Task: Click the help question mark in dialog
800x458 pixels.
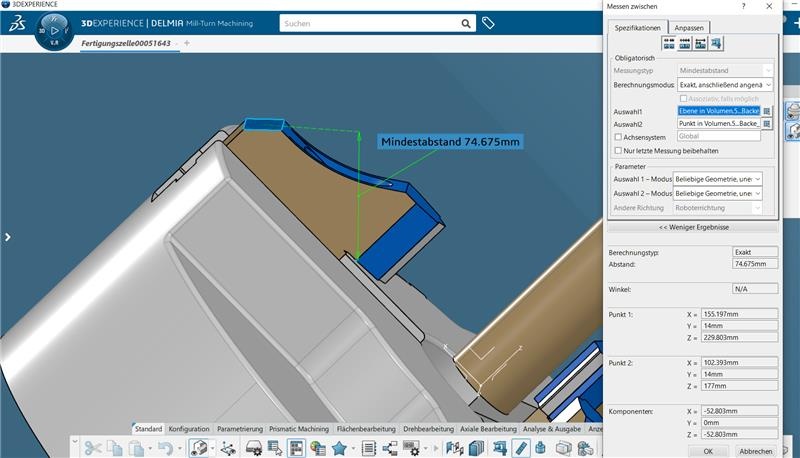Action: (x=743, y=6)
